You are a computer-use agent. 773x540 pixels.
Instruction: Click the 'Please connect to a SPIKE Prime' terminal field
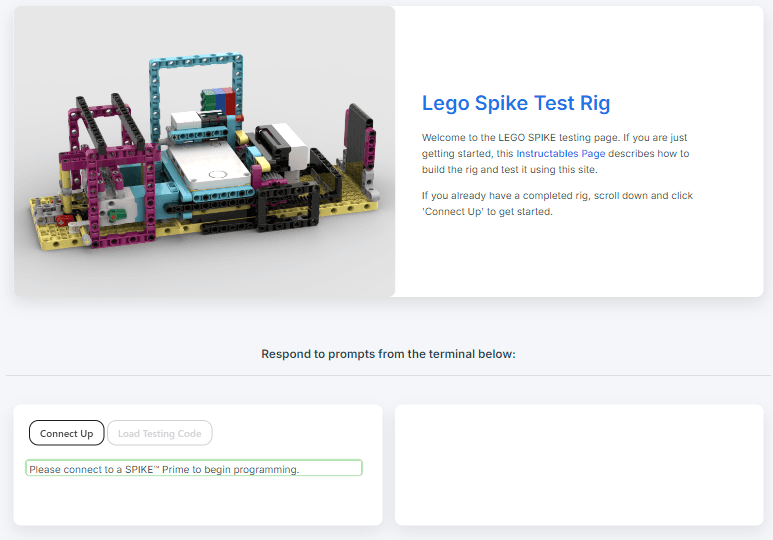(194, 468)
